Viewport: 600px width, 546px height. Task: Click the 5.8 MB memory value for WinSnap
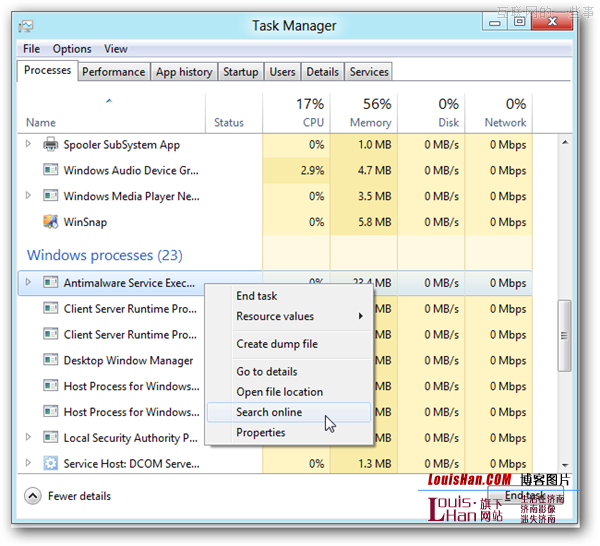375,222
